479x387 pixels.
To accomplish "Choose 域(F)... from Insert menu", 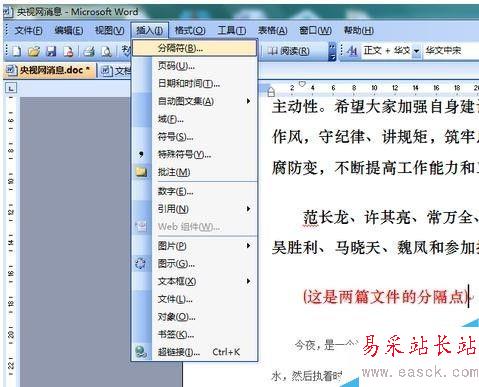I will pyautogui.click(x=195, y=119).
